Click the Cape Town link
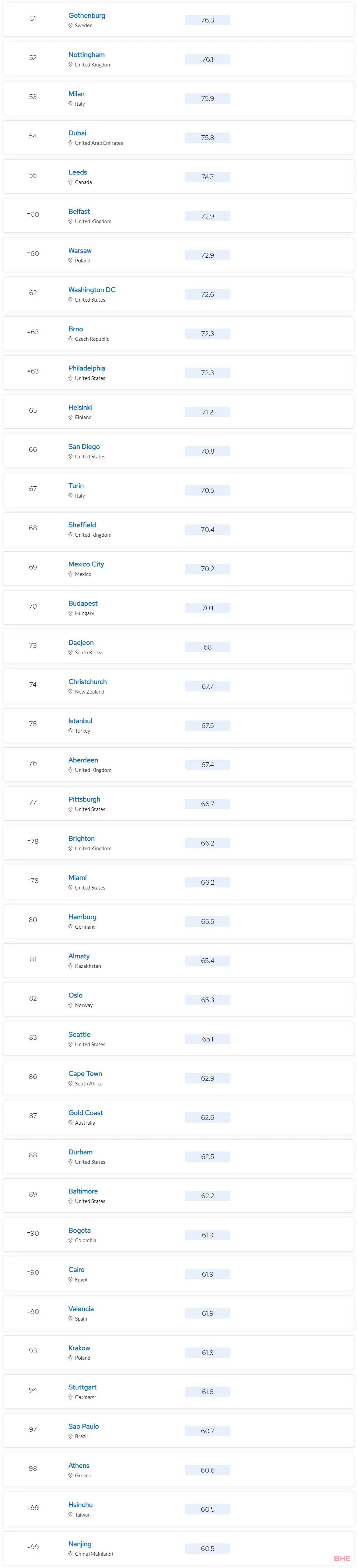 [85, 1074]
